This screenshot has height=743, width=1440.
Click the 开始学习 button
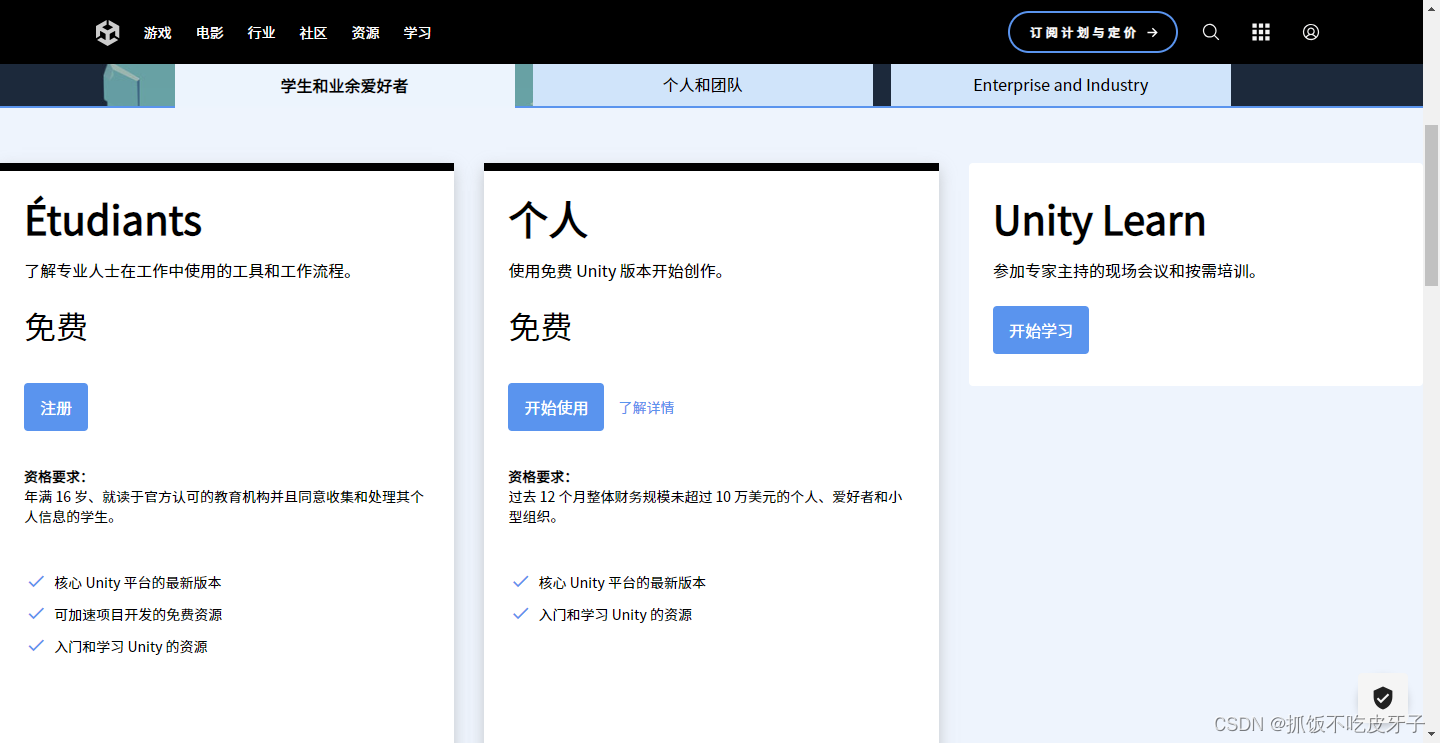click(1041, 330)
